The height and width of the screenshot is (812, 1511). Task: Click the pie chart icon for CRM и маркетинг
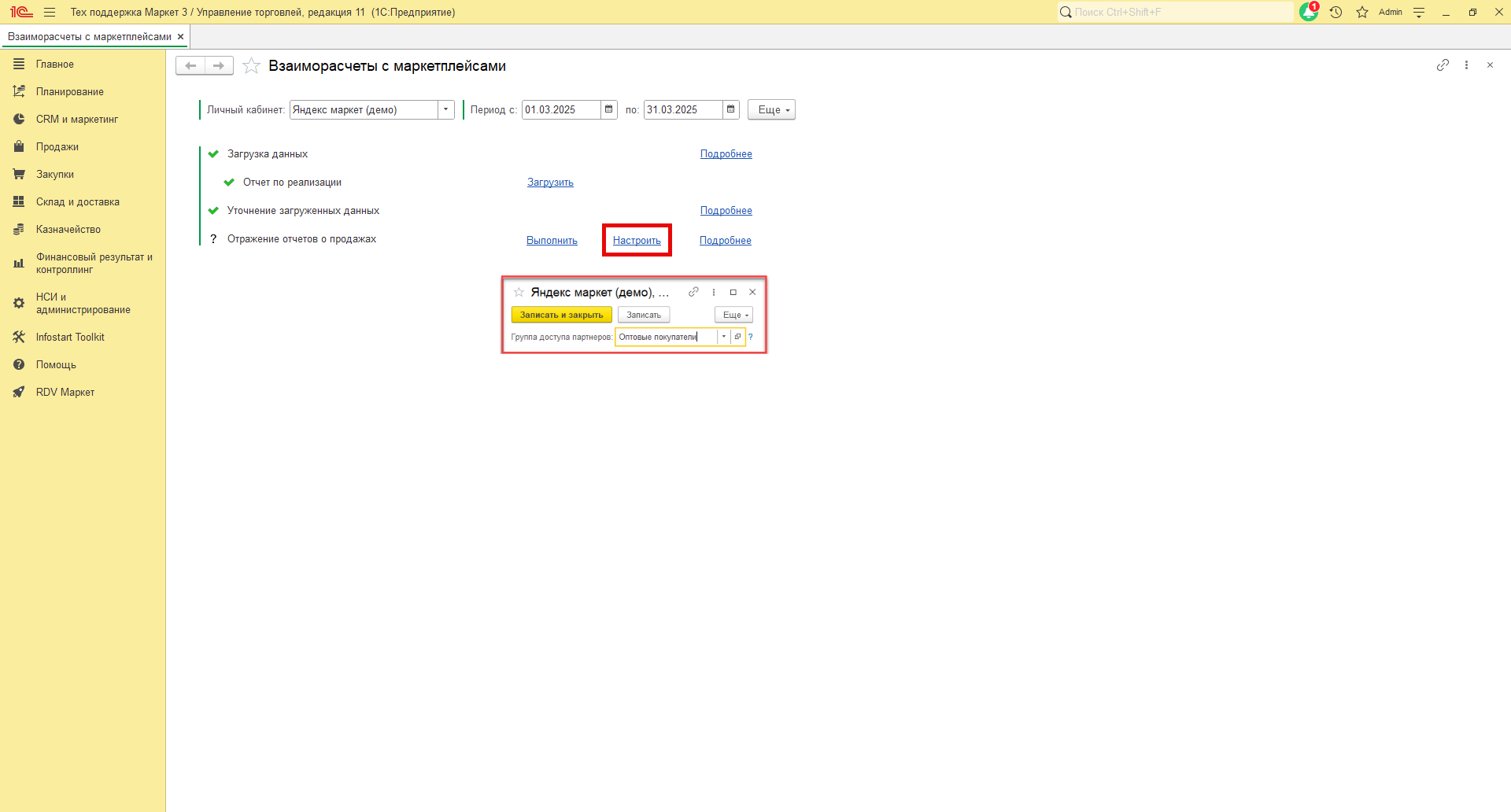click(x=19, y=119)
